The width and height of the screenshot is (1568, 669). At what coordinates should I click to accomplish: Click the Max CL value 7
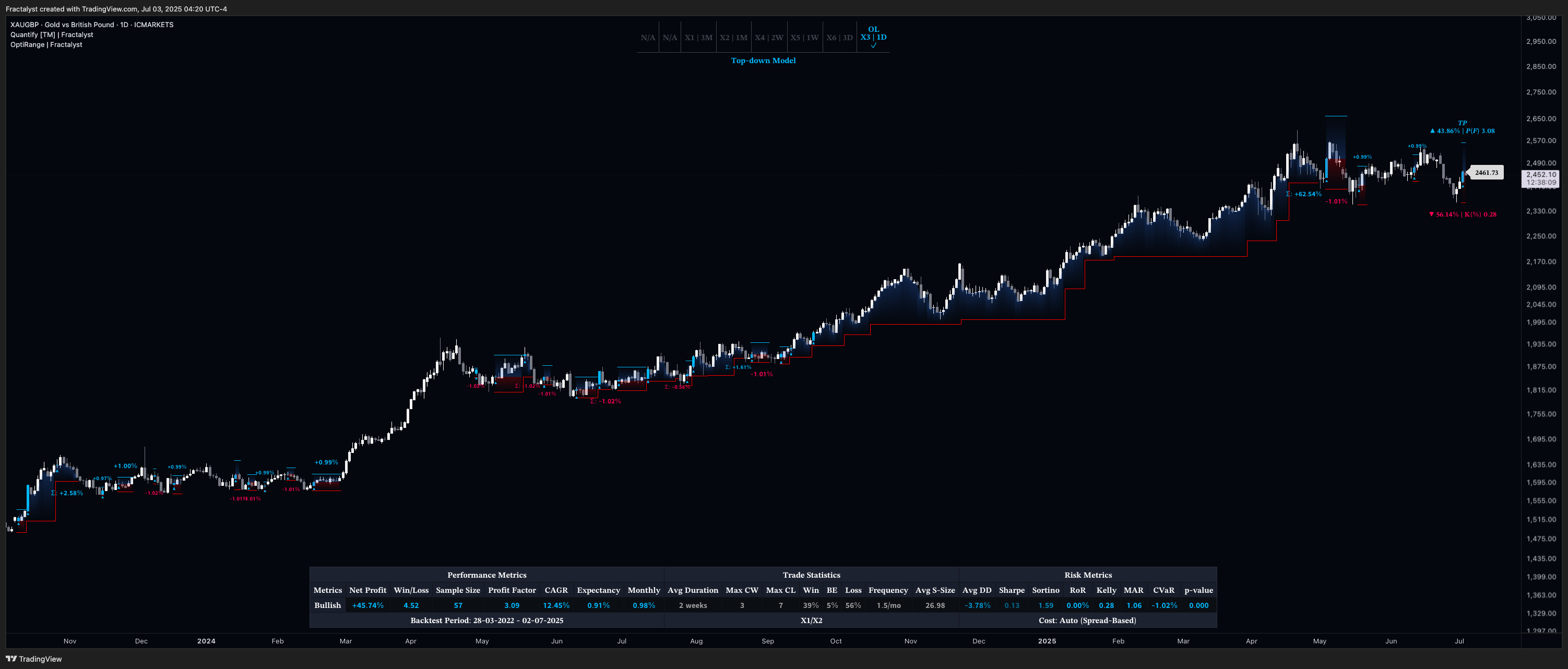(780, 605)
